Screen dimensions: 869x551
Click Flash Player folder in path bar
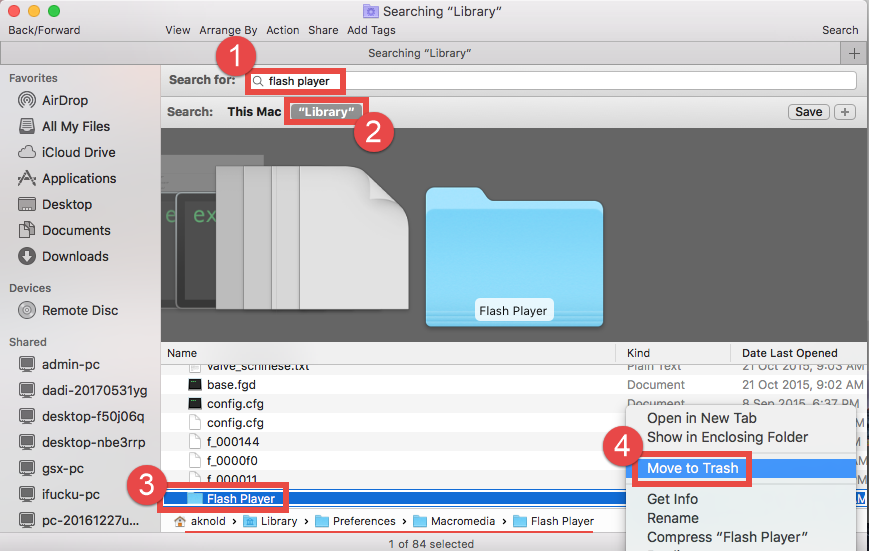tap(553, 522)
